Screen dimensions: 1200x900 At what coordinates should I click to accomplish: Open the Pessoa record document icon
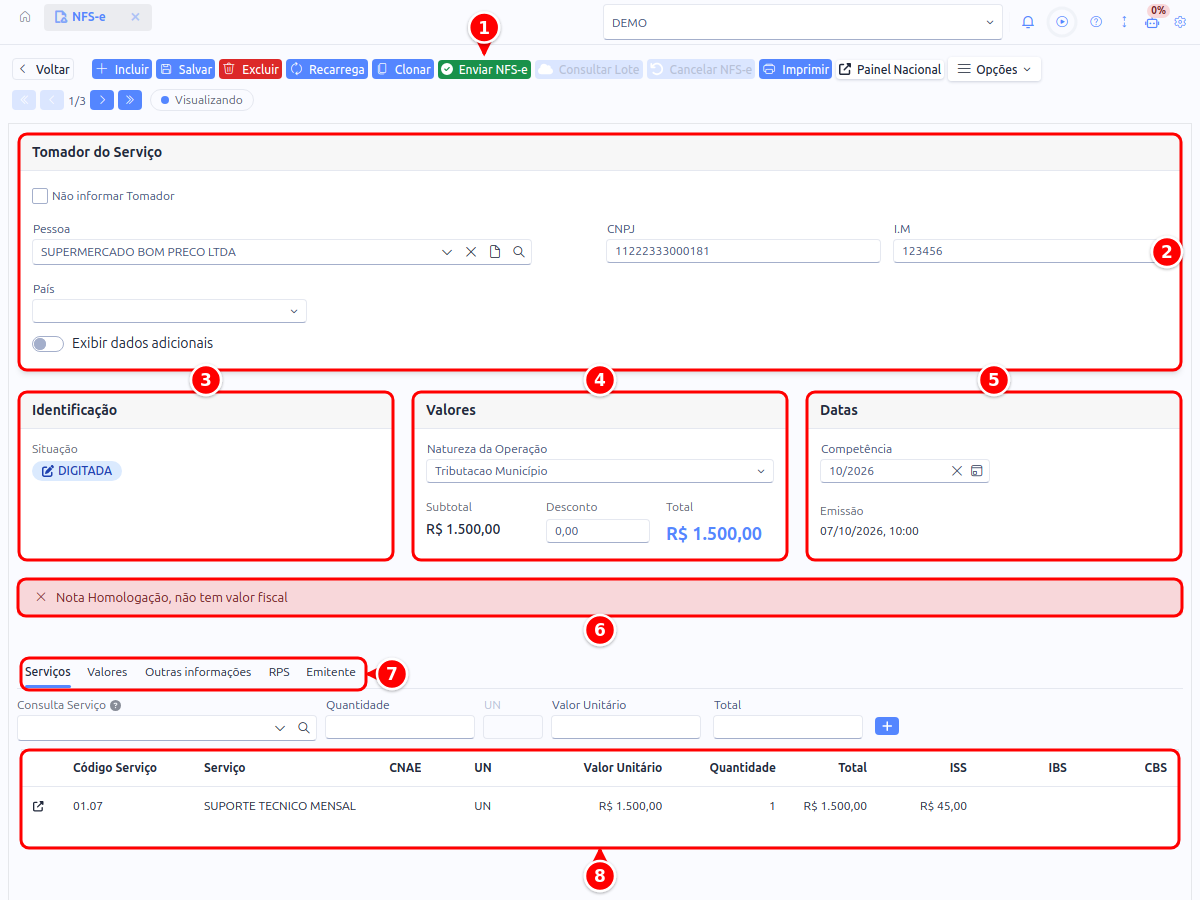[495, 252]
